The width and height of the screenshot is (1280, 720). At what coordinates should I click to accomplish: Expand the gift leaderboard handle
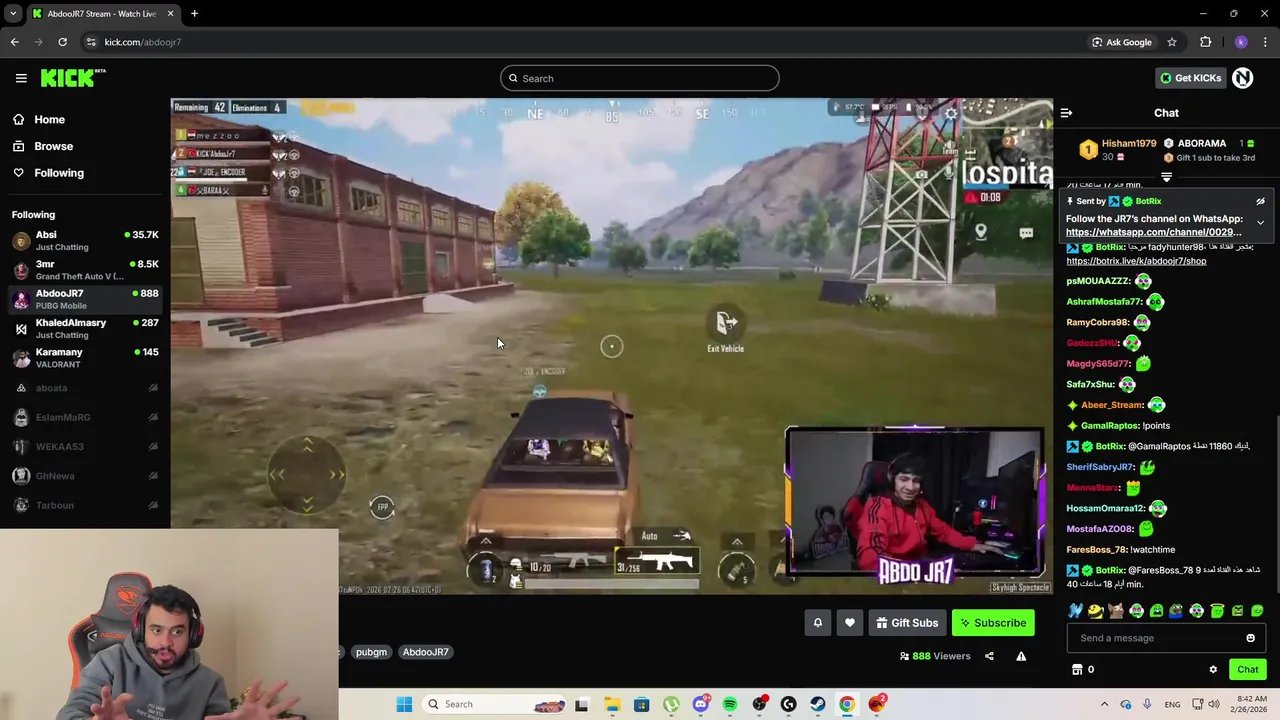(x=1166, y=177)
